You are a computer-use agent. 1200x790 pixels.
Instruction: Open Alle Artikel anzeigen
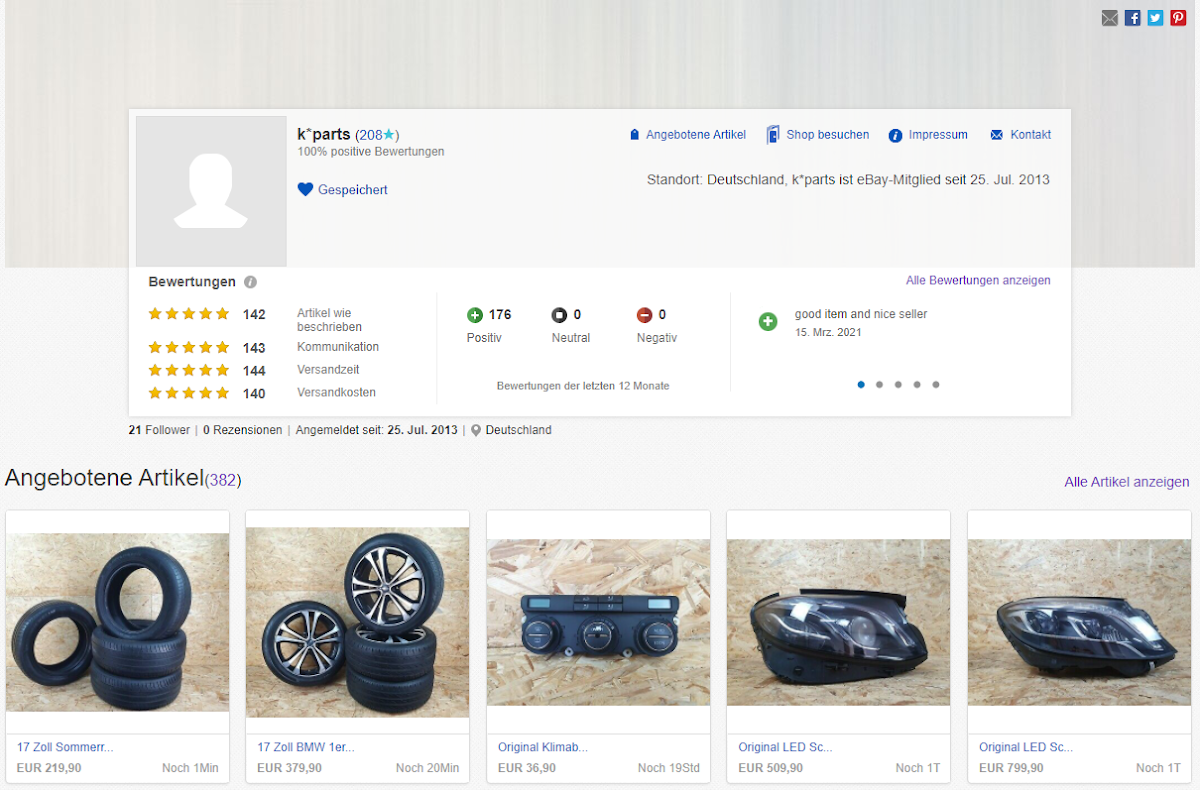[x=1127, y=482]
